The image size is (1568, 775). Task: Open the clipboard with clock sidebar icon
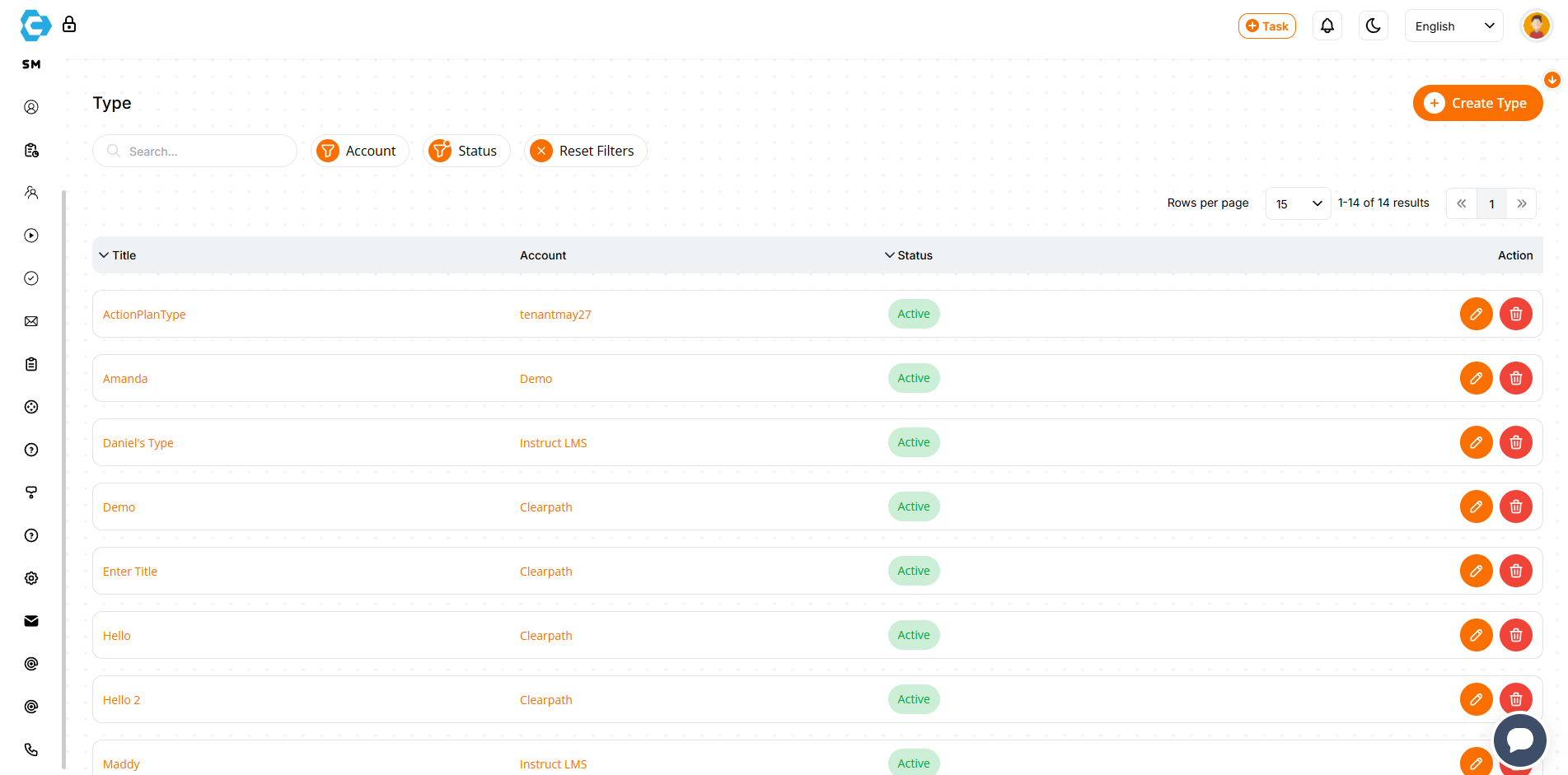point(31,150)
